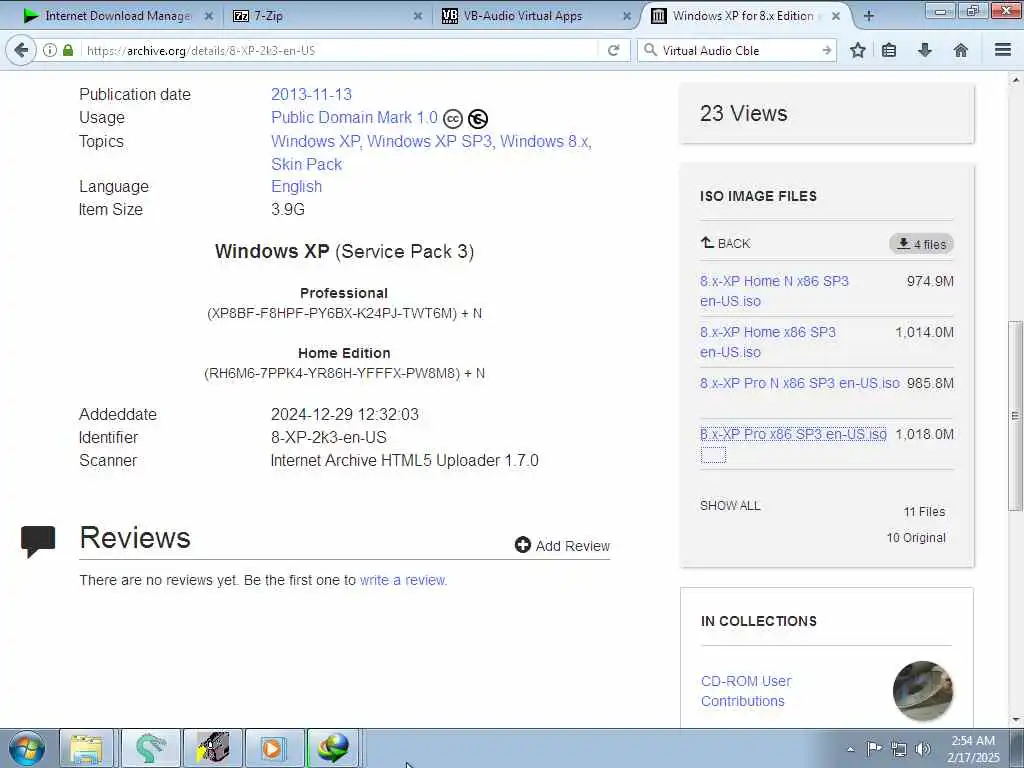Close the 7-Zip tab
Image resolution: width=1024 pixels, height=768 pixels.
417,16
